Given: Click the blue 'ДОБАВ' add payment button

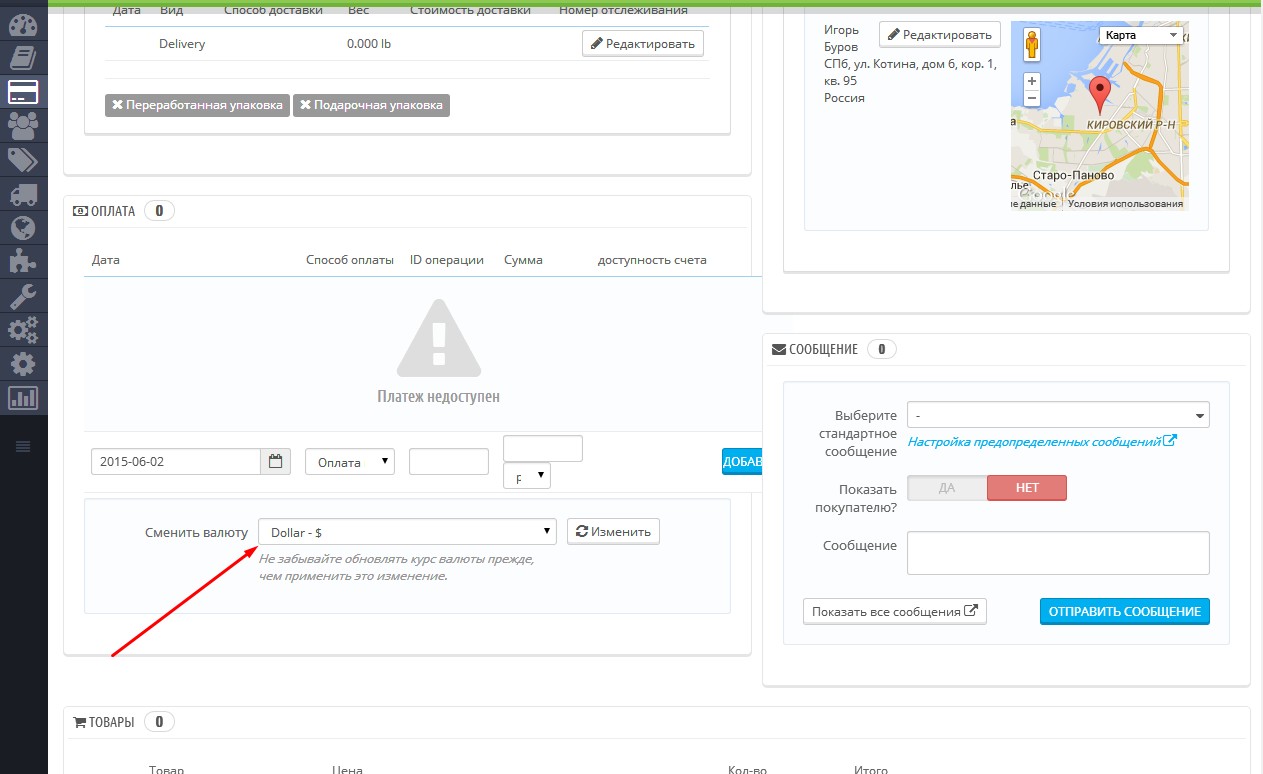Looking at the screenshot, I should click(742, 461).
